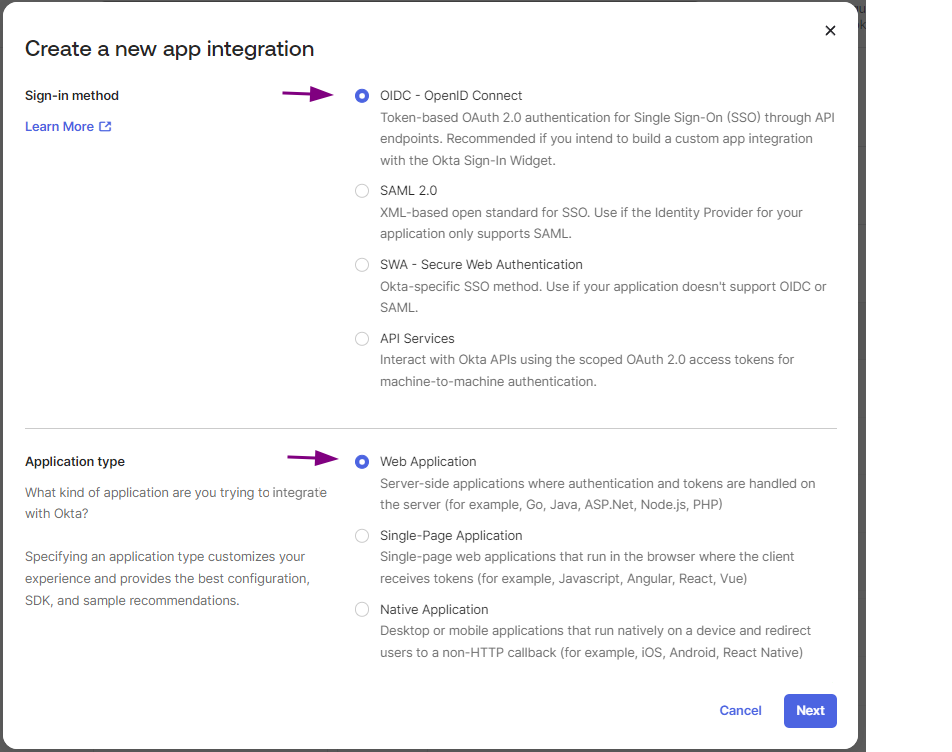Switch application type to Single-Page Application
Viewport: 952px width, 752px height.
[x=361, y=535]
